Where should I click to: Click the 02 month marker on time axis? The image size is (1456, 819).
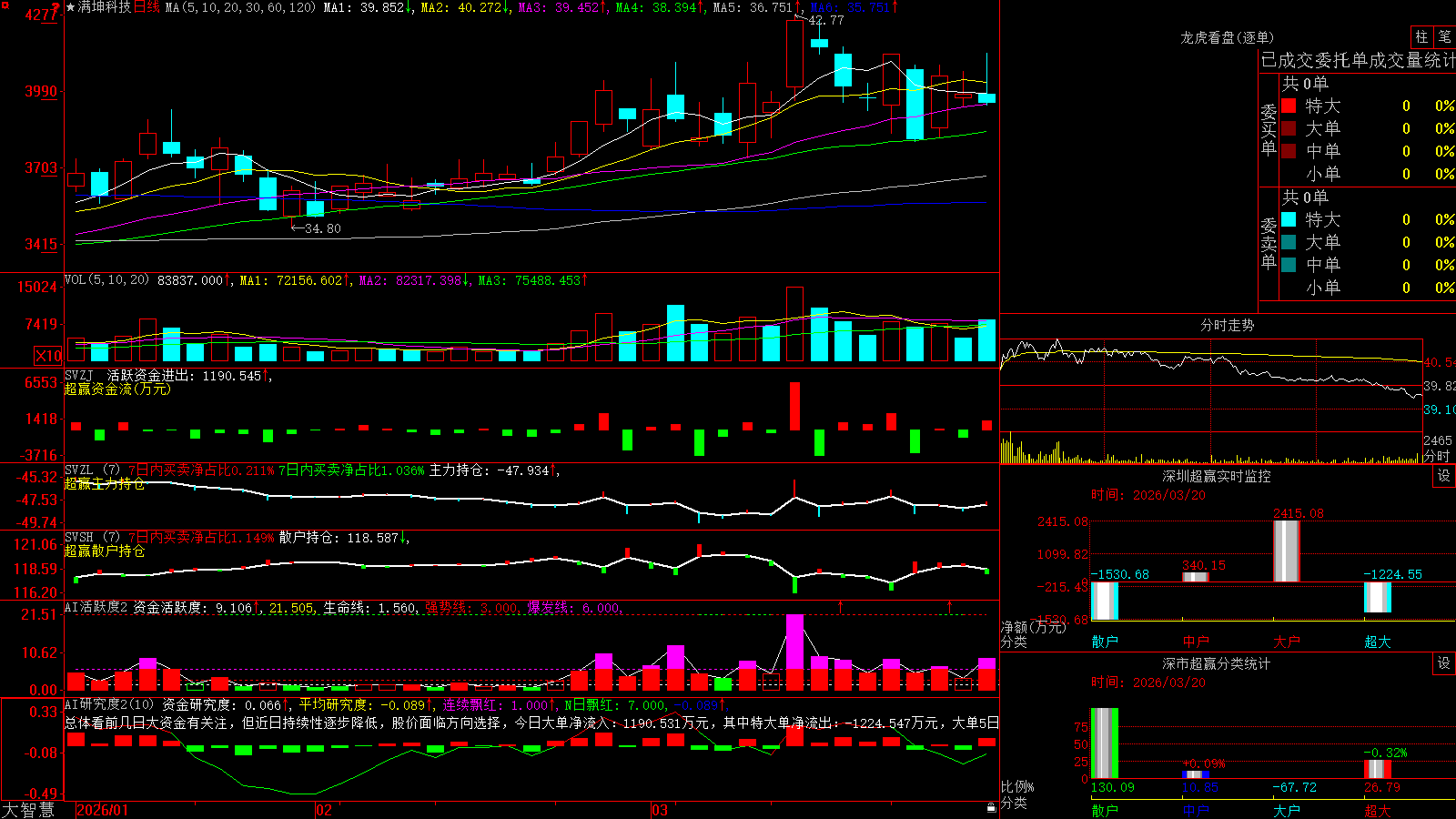pos(324,810)
